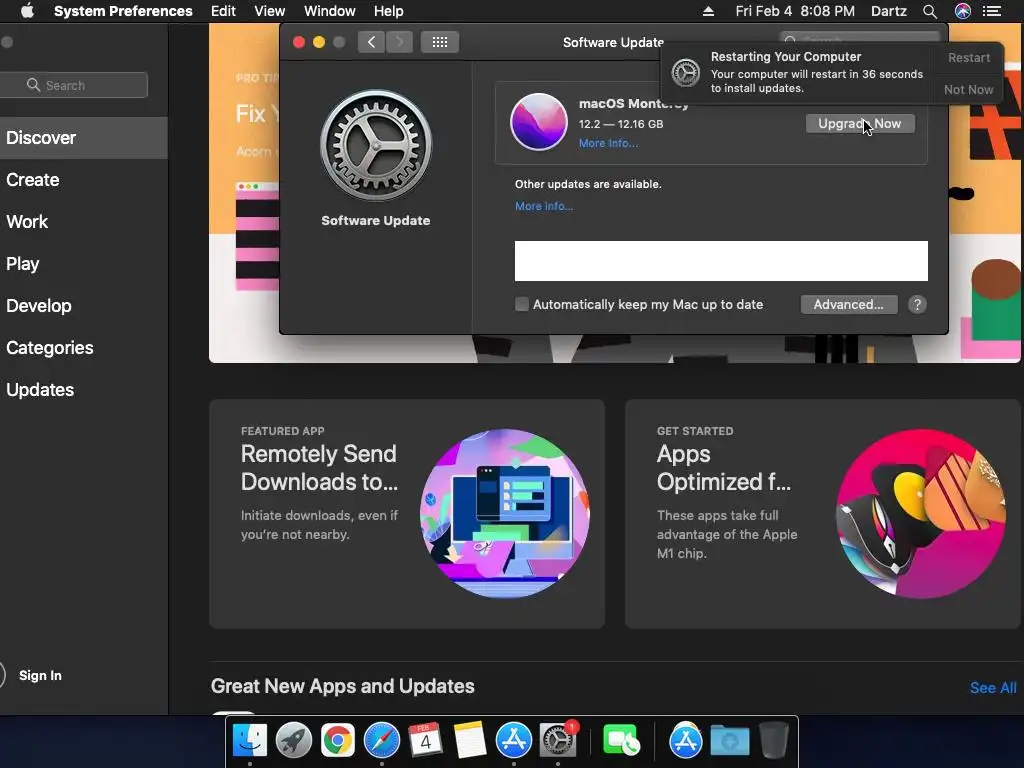Open the Edit menu

coord(223,11)
